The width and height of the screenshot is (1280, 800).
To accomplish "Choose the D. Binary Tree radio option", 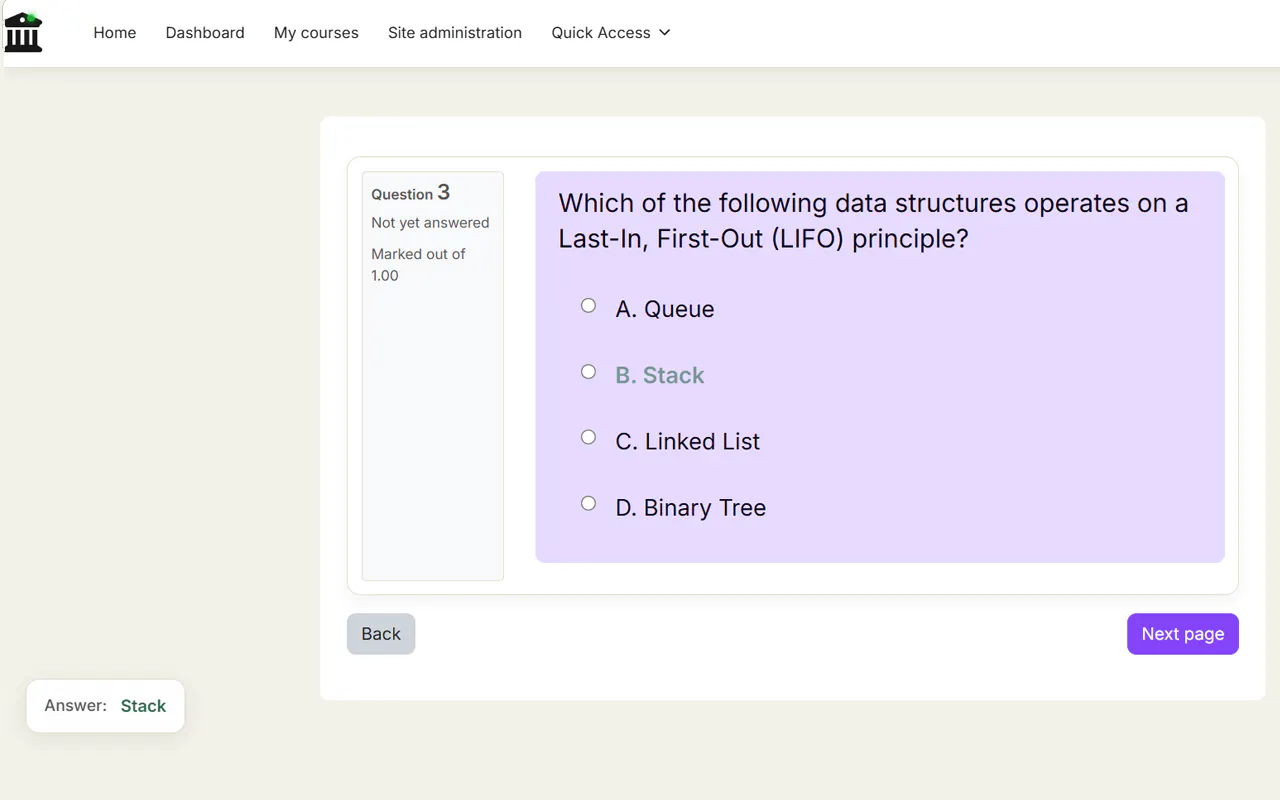I will click(x=588, y=504).
